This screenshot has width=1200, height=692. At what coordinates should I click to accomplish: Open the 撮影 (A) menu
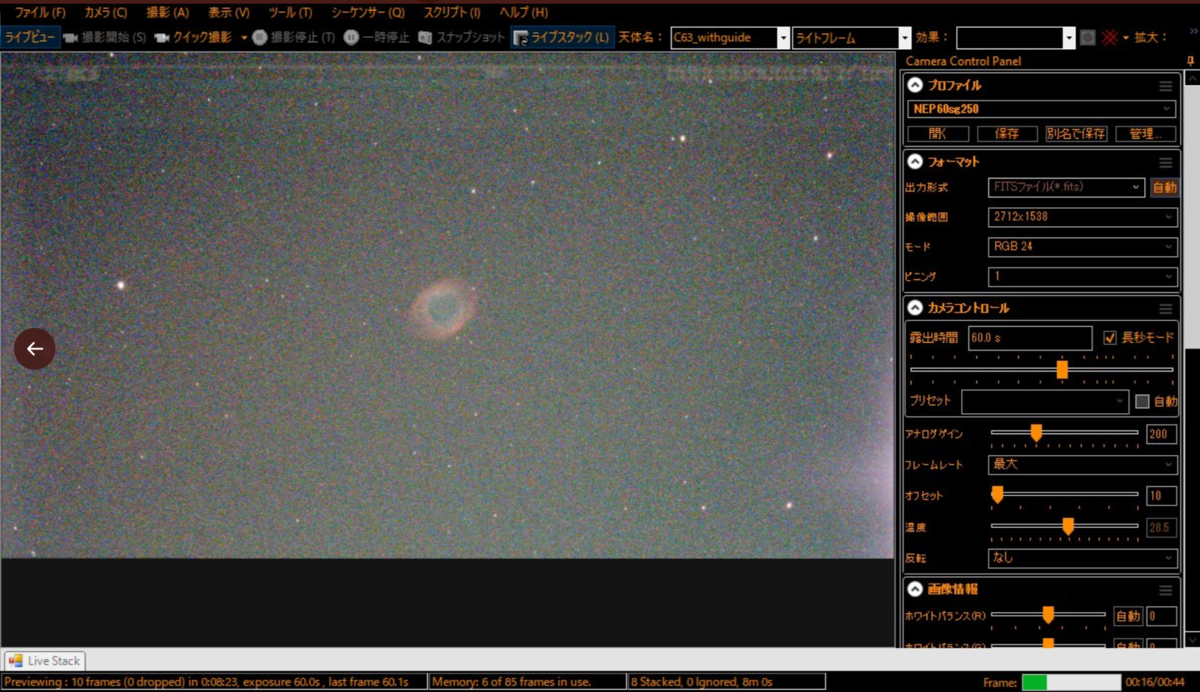tap(167, 12)
